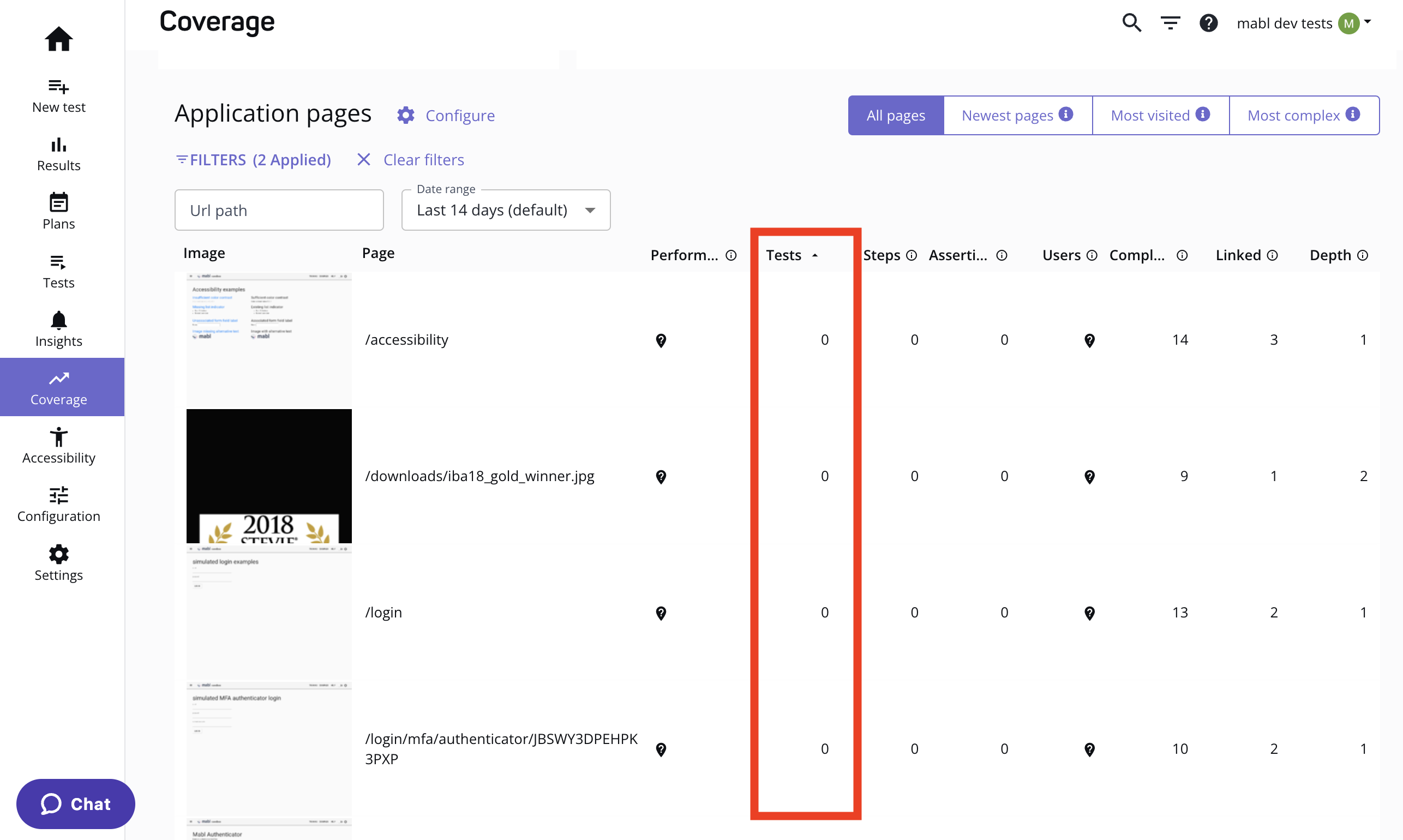Image resolution: width=1403 pixels, height=840 pixels.
Task: Click the Depth column header
Action: click(x=1330, y=255)
